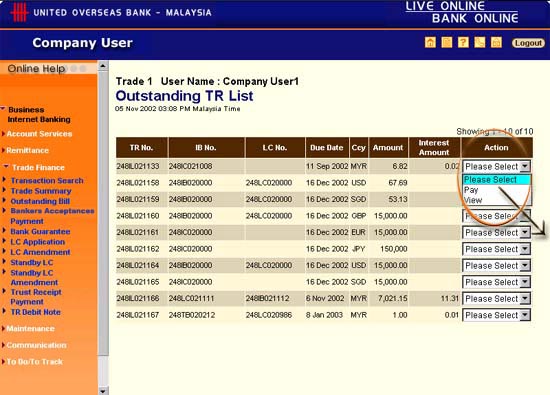Click the UOB red logo
550x395 pixels.
[x=19, y=13]
